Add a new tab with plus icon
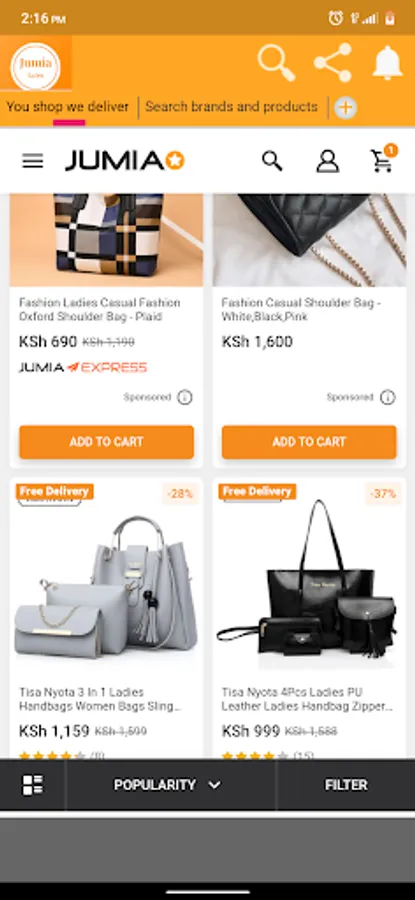 coord(346,107)
